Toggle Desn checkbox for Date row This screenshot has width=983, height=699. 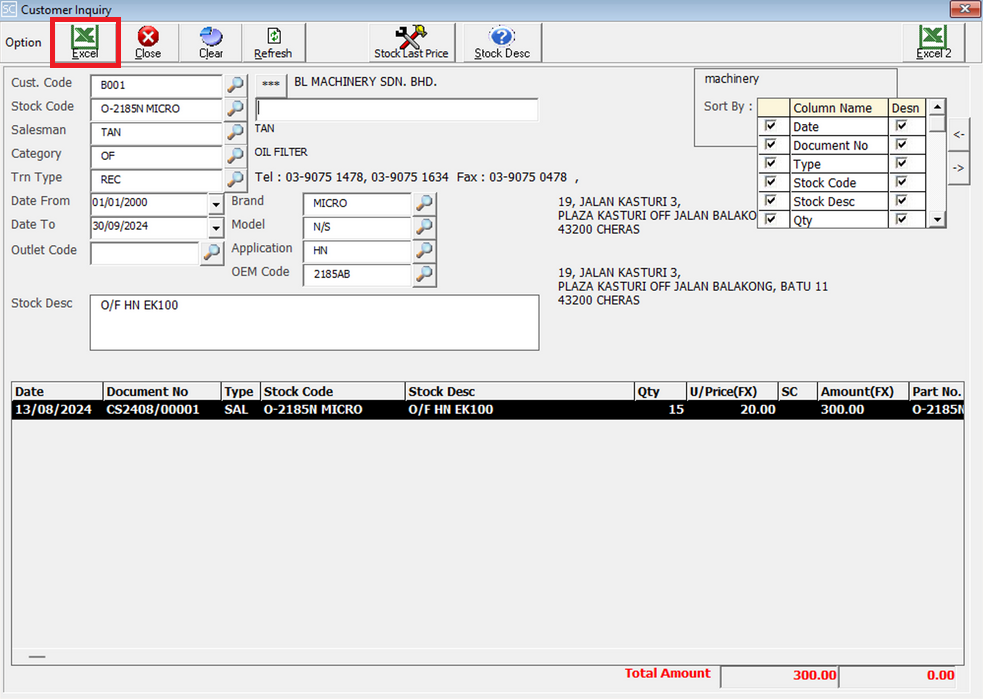click(902, 126)
